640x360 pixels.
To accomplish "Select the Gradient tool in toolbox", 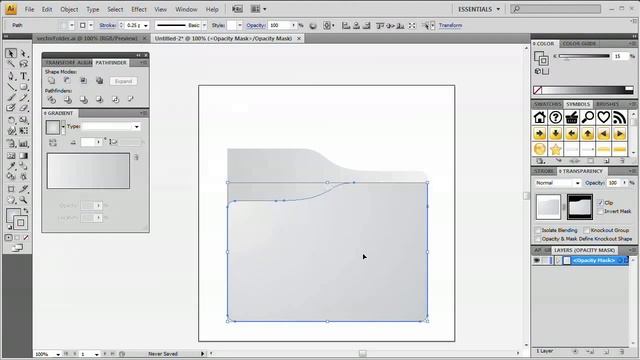I will click(24, 156).
